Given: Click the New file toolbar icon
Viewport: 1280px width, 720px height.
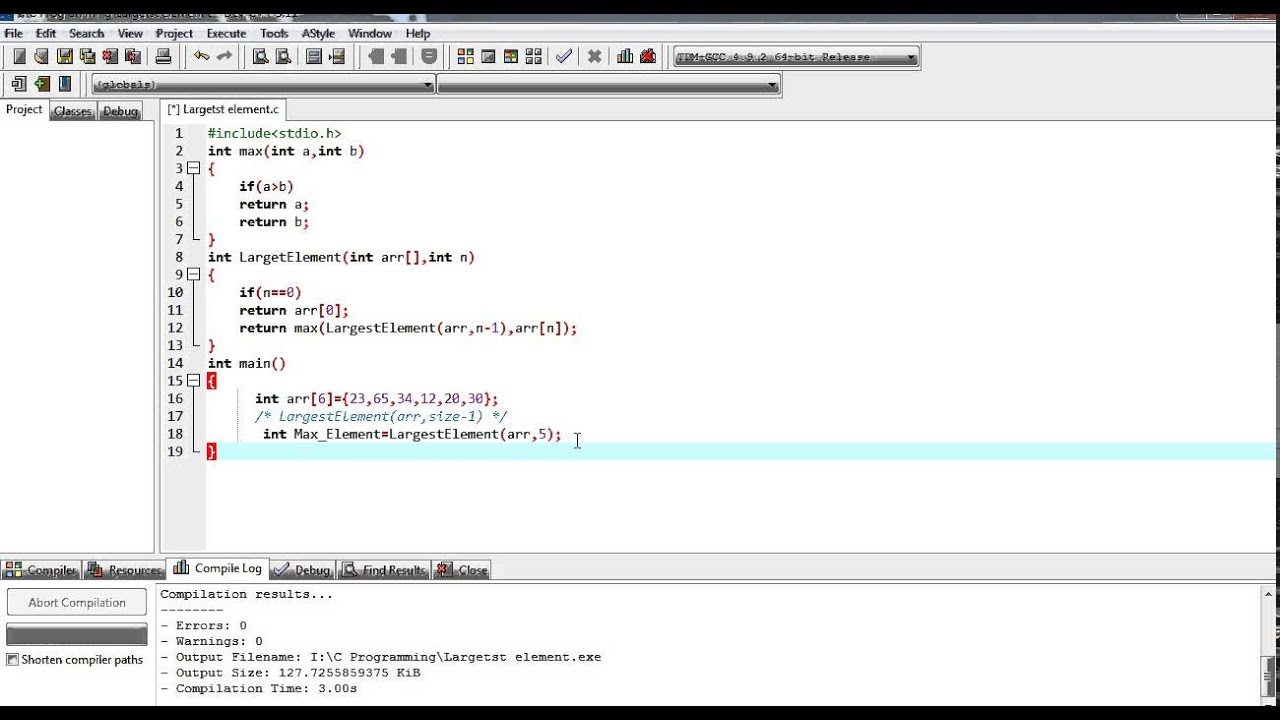Looking at the screenshot, I should click(19, 57).
